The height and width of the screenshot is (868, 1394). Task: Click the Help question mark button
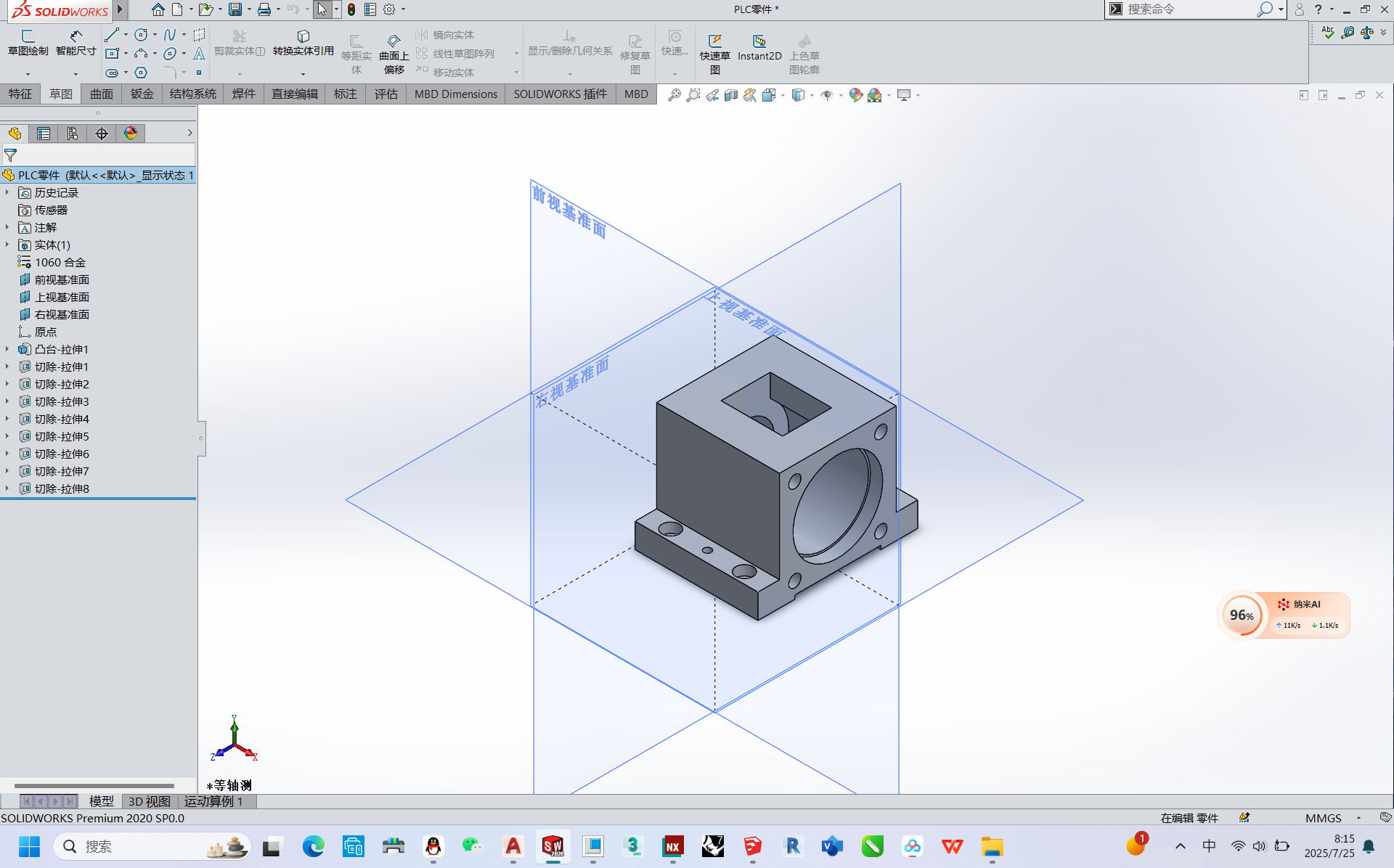click(x=1317, y=9)
